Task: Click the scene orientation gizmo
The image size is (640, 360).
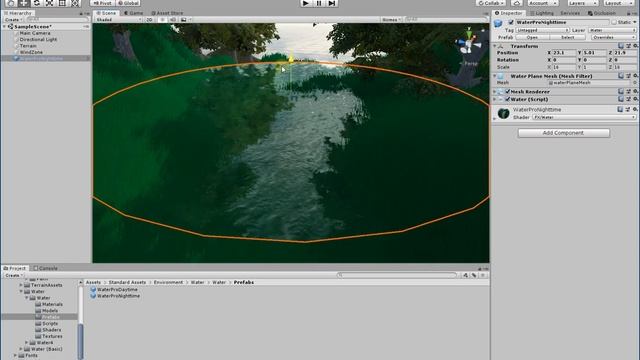Action: (469, 44)
